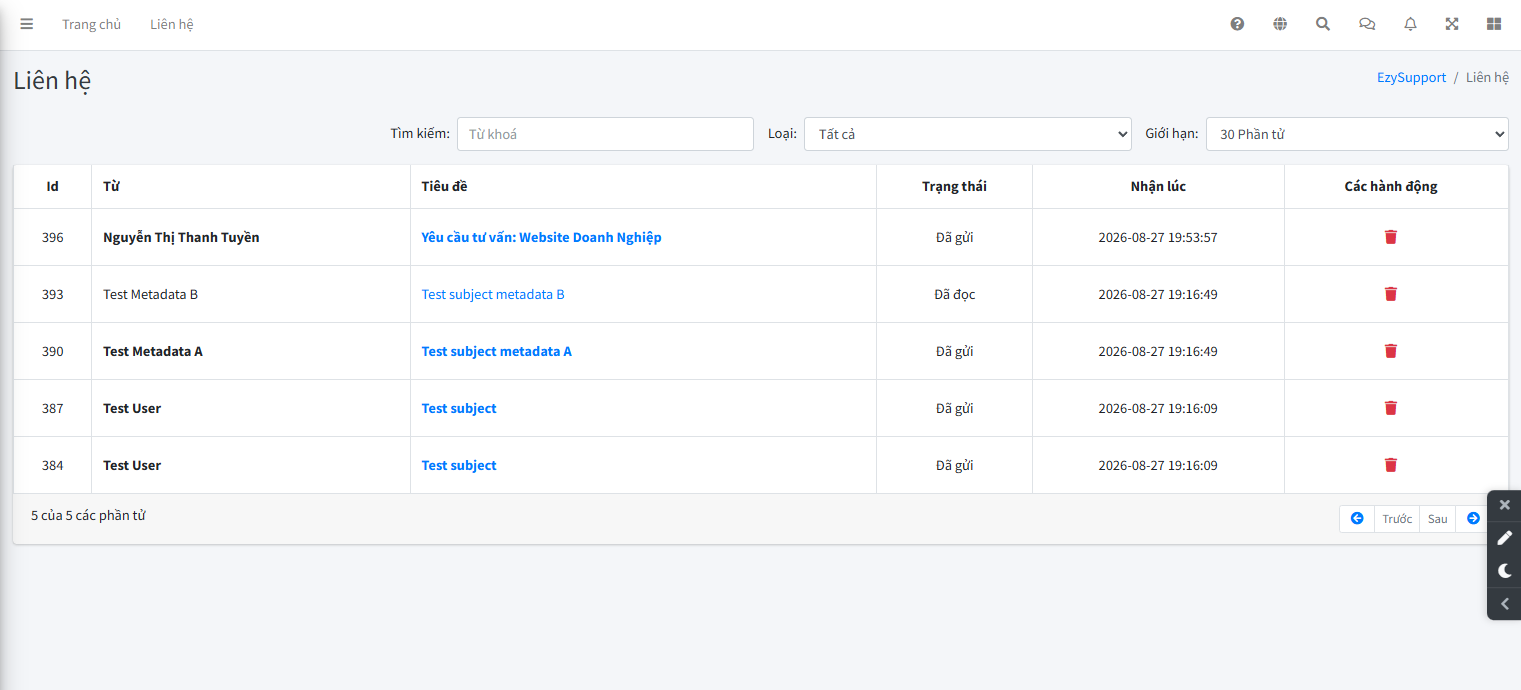Click the '5 của 5 các phần tử' count
Viewport: 1521px width, 690px height.
88,515
